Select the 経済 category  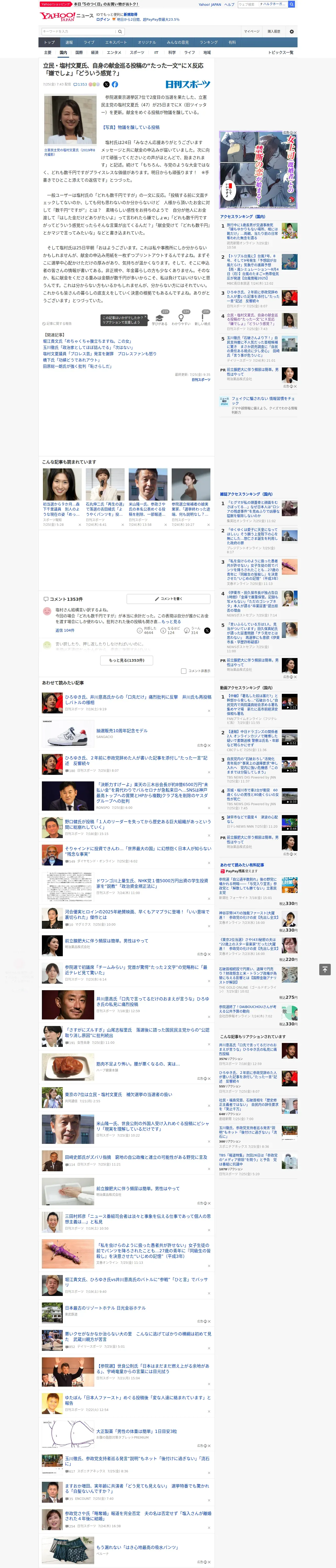point(94,52)
